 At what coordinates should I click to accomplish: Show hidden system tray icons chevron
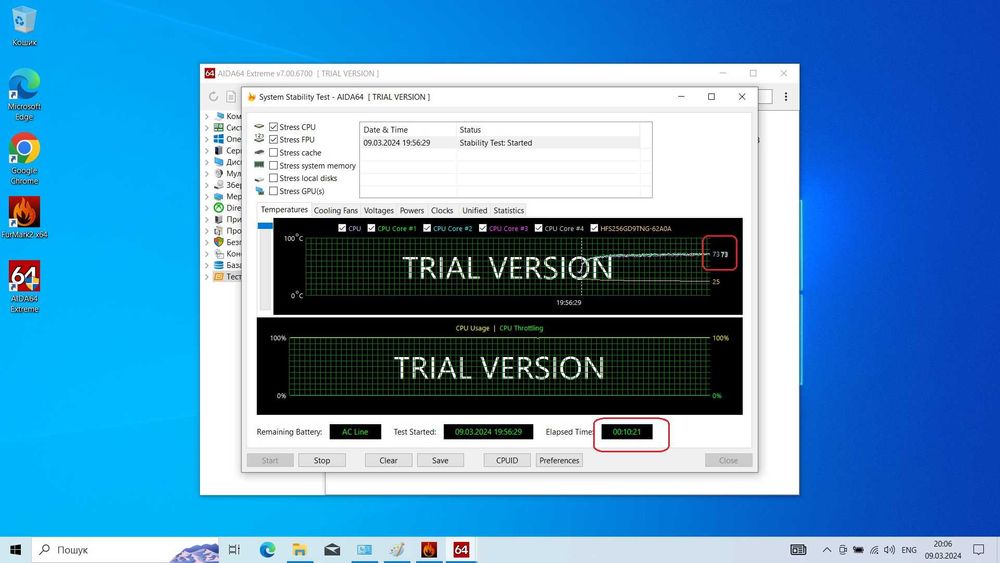[827, 550]
